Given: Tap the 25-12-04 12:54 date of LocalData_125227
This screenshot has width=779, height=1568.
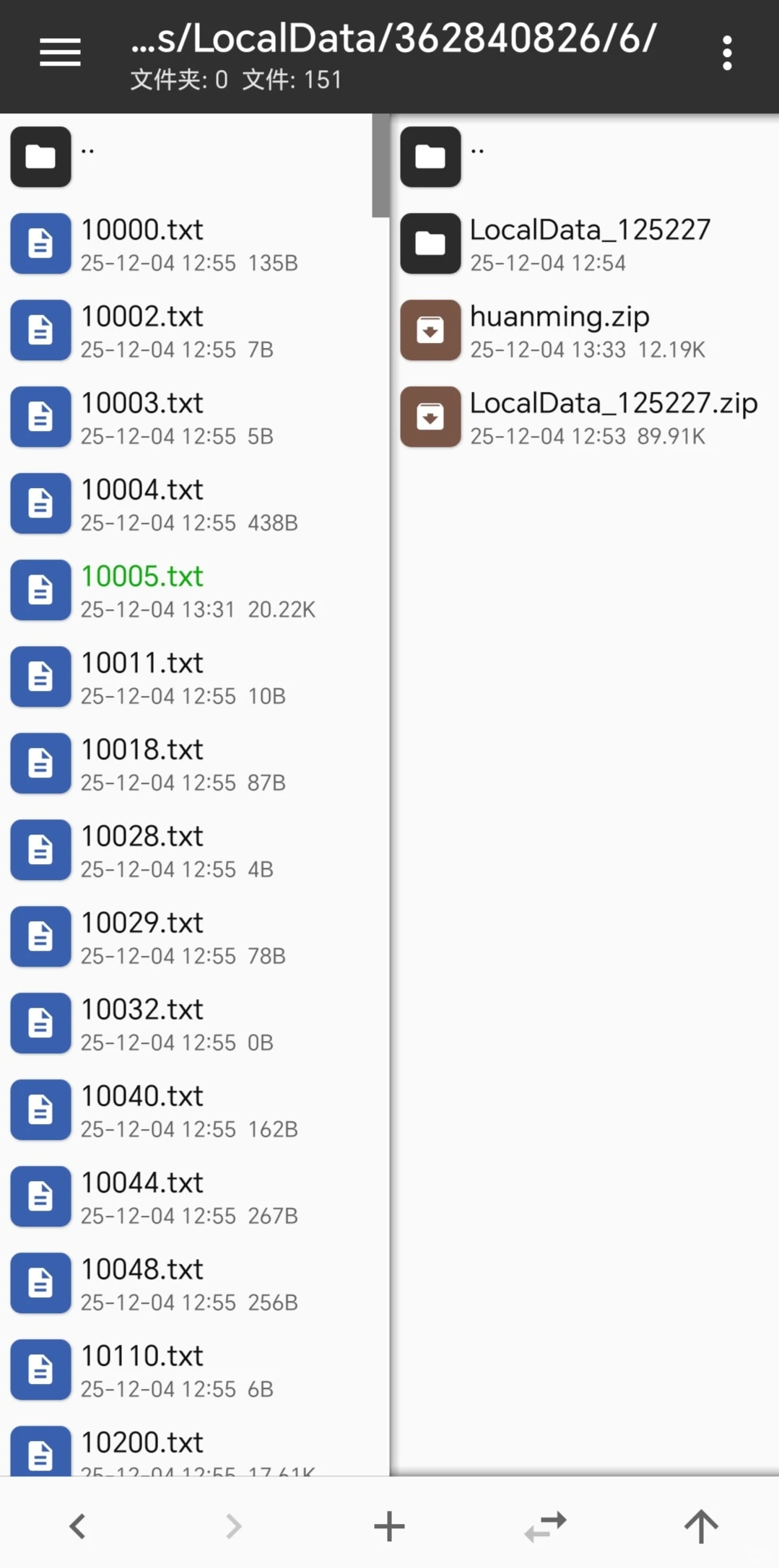Looking at the screenshot, I should pos(548,263).
